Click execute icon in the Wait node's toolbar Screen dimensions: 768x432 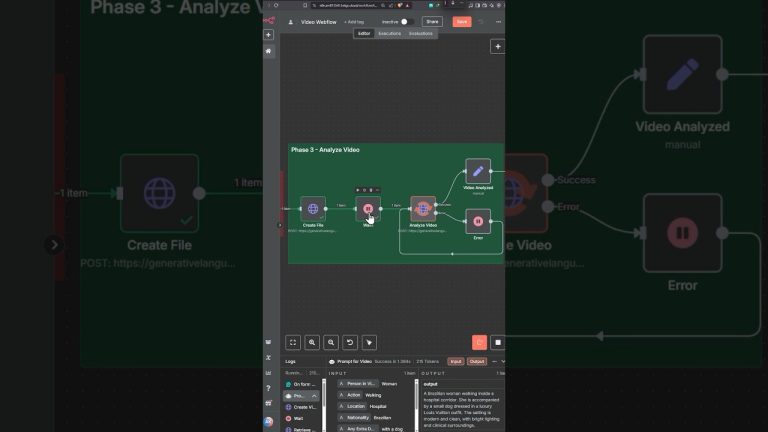[x=358, y=190]
